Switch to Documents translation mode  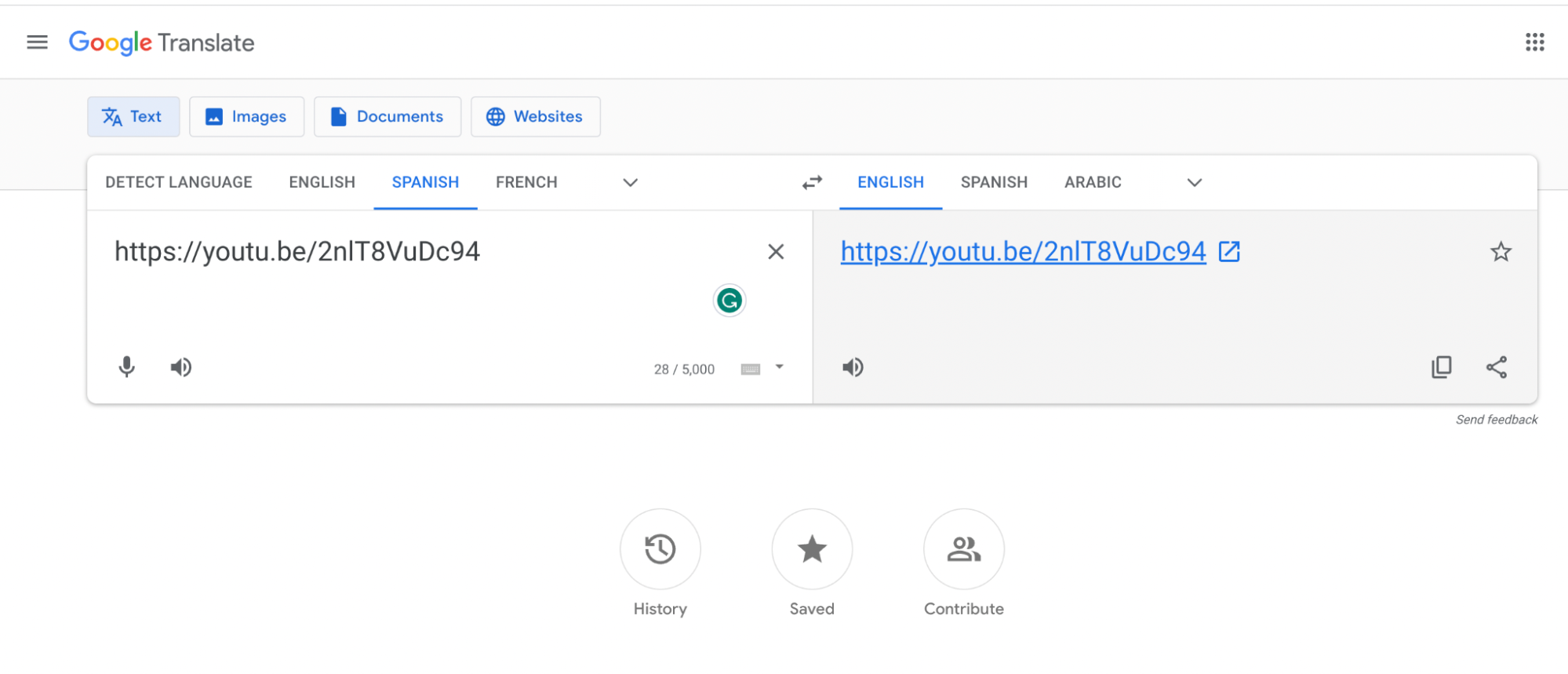pyautogui.click(x=387, y=117)
